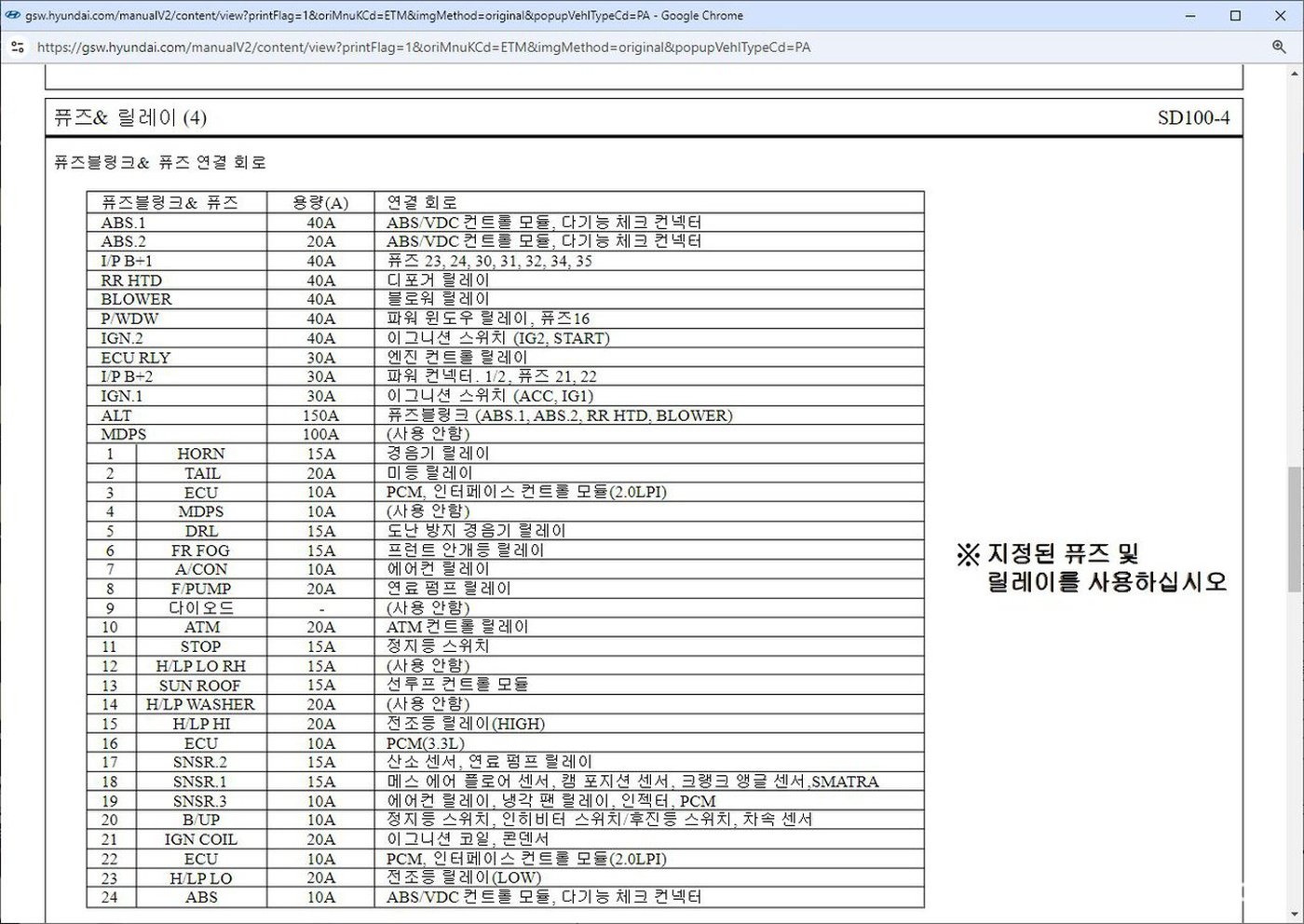1304x924 pixels.
Task: Click the zoom magnifier icon in address bar
Action: coord(1279,47)
